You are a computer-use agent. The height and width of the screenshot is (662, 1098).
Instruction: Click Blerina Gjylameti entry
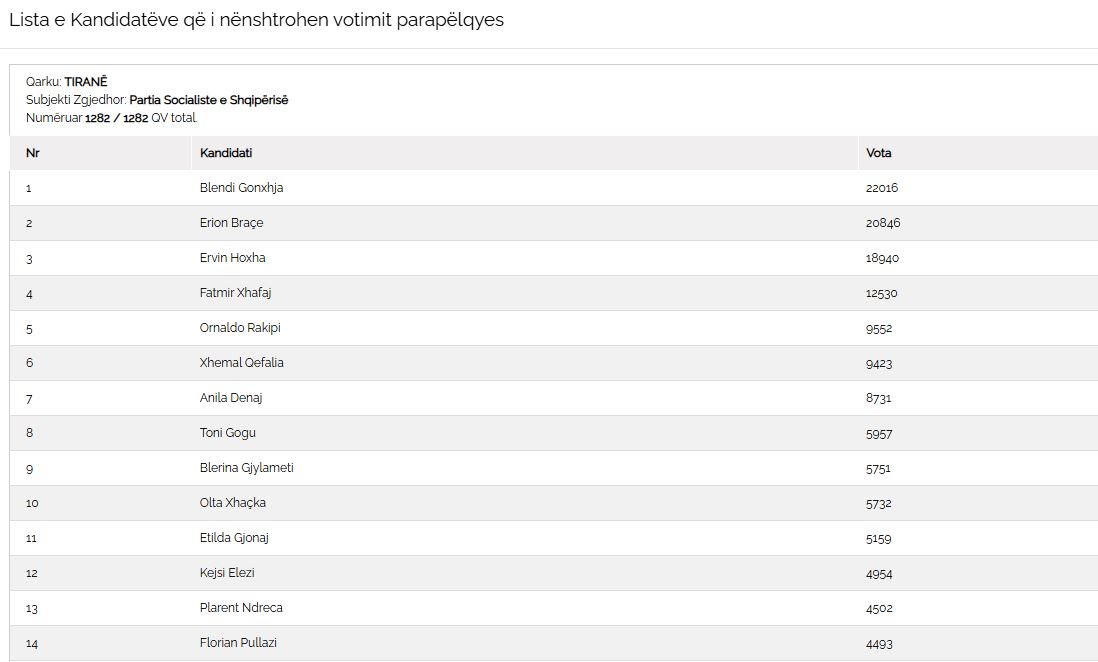(246, 468)
